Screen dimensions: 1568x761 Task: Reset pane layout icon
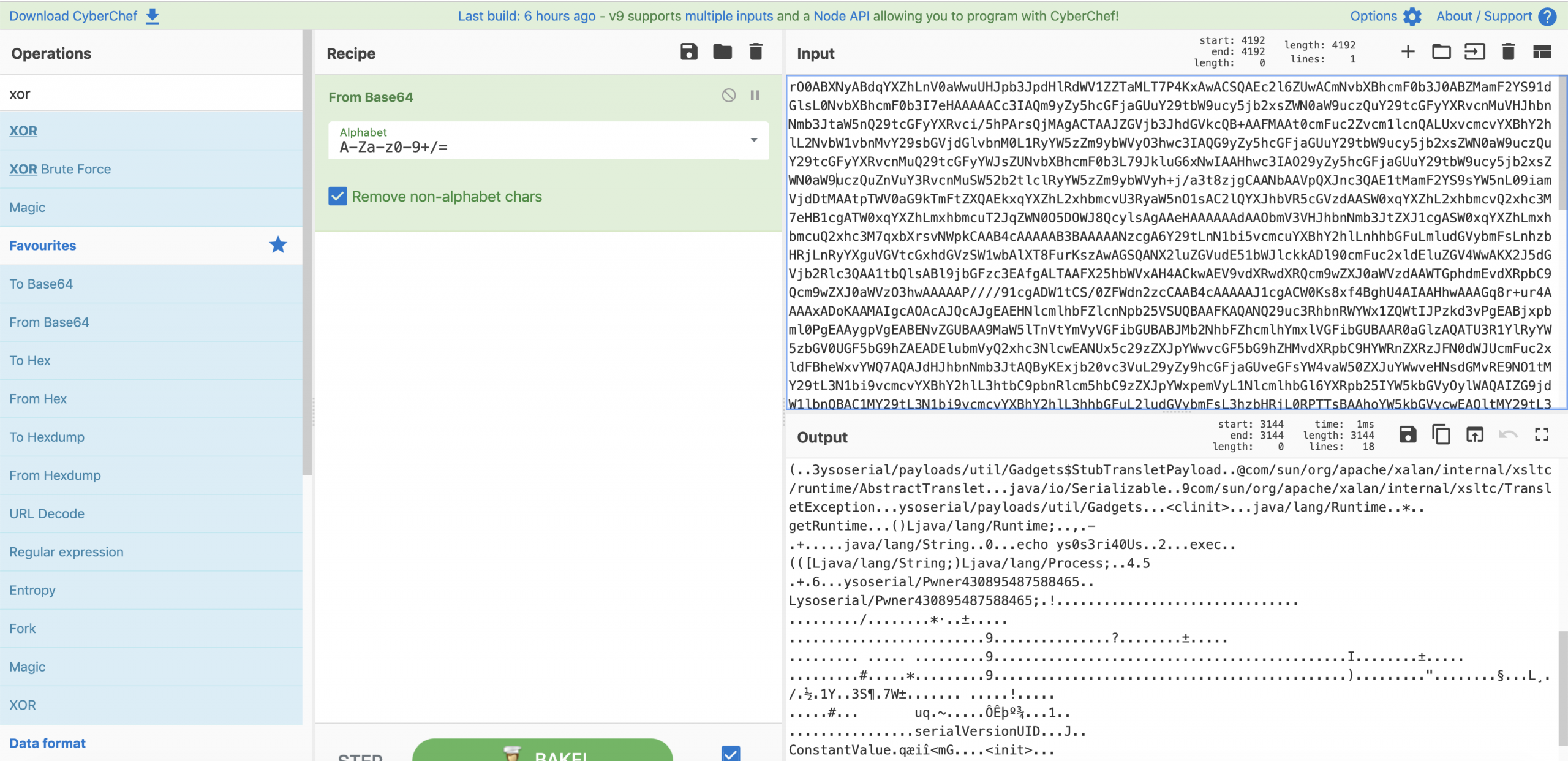click(1542, 51)
